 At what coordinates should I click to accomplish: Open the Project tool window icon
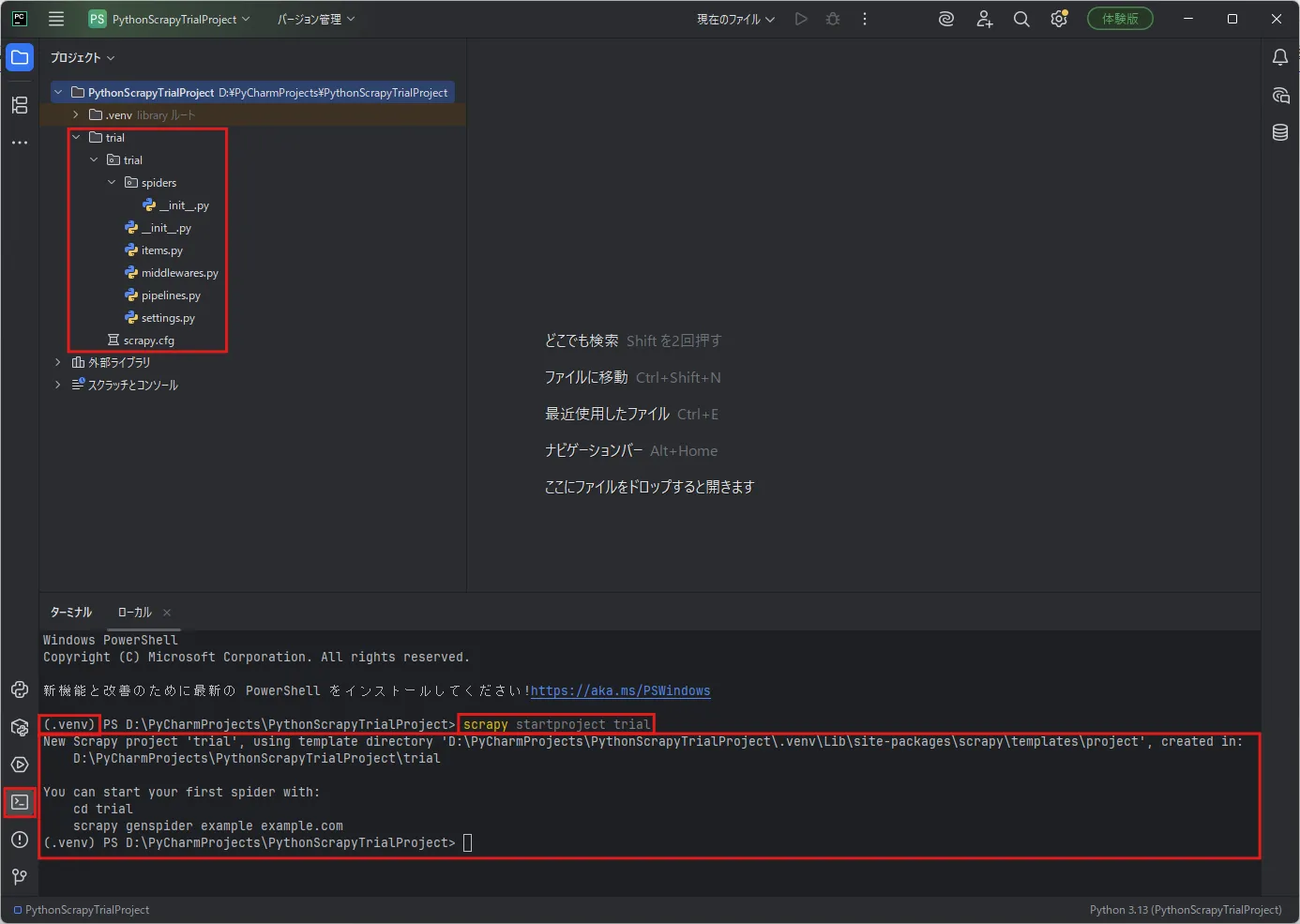[x=20, y=57]
